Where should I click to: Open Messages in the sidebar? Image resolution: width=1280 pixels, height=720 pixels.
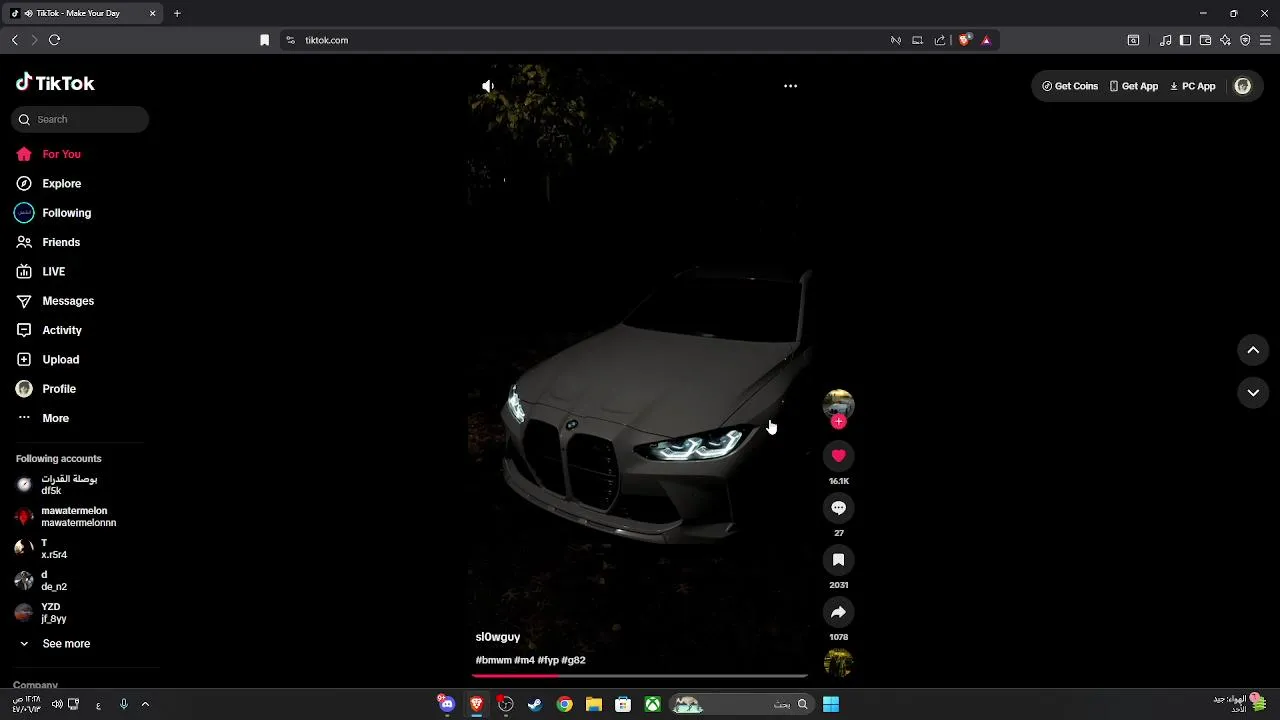pos(55,301)
